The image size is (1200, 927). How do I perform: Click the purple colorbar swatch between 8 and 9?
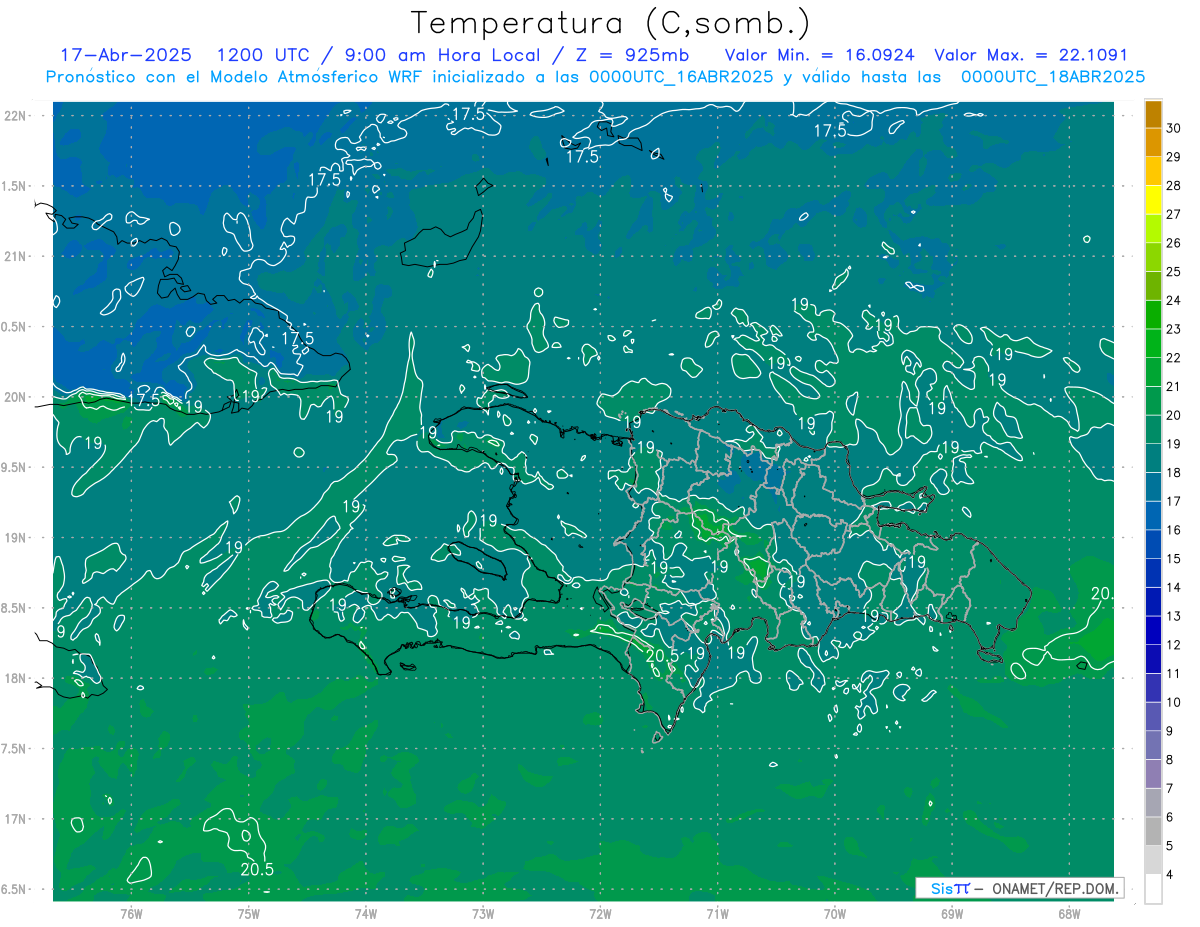1153,746
